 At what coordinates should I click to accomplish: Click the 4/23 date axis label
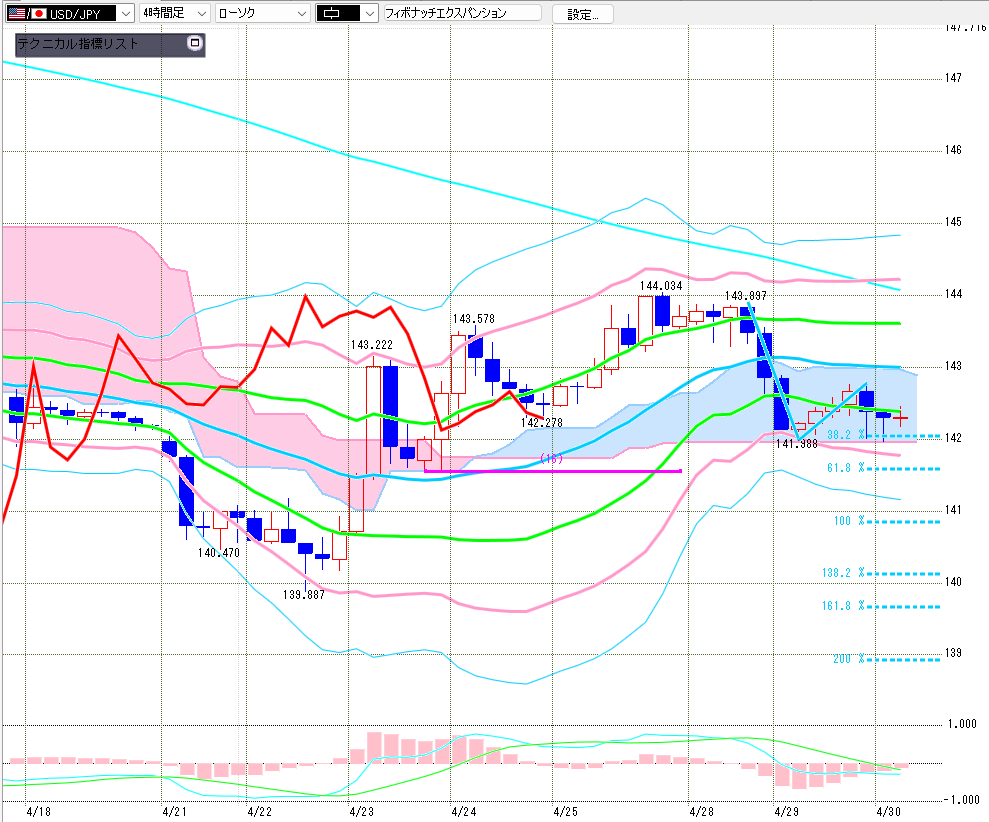[361, 811]
